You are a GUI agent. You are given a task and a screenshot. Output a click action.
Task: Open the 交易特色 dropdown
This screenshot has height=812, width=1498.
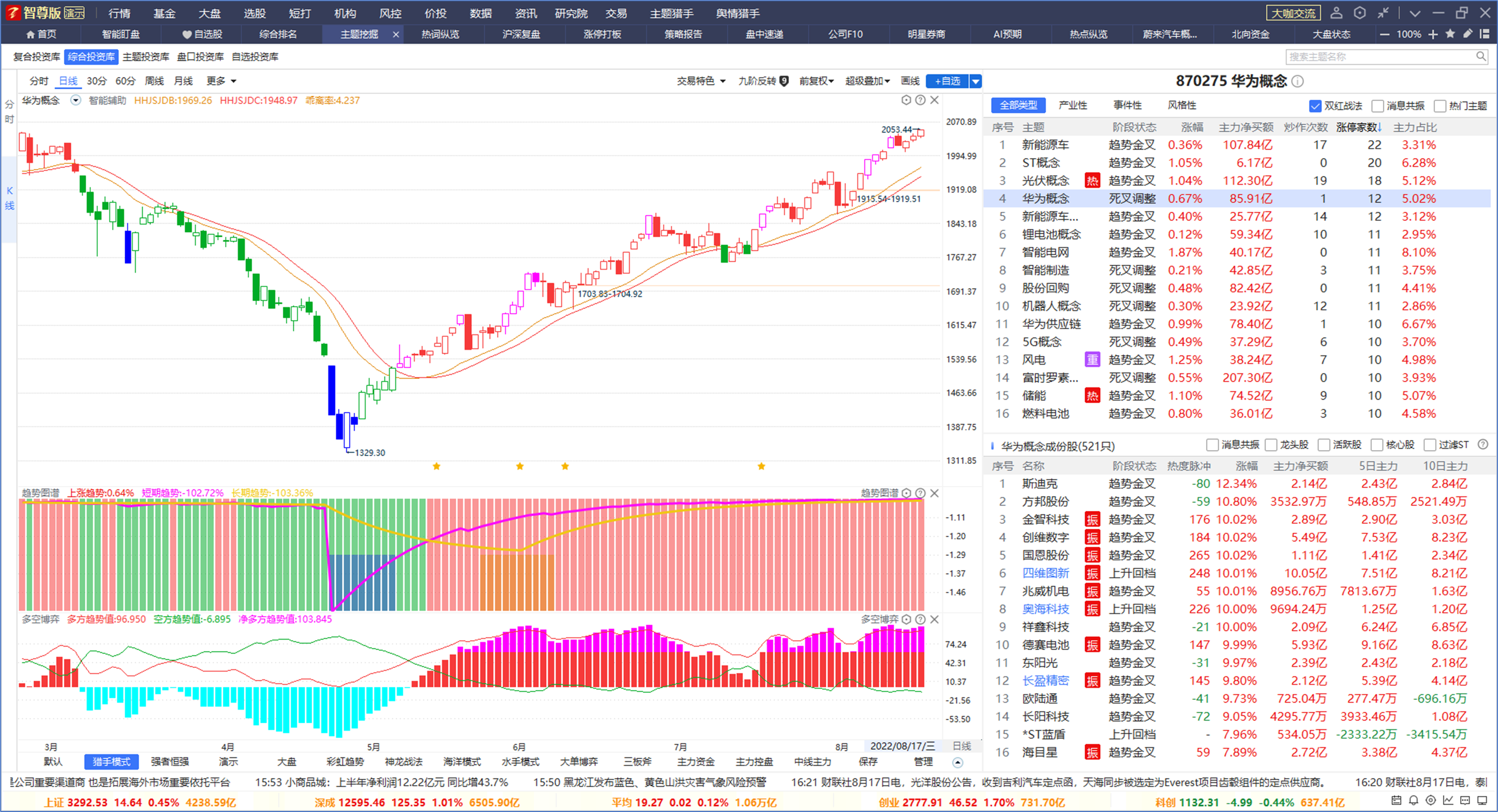click(701, 81)
